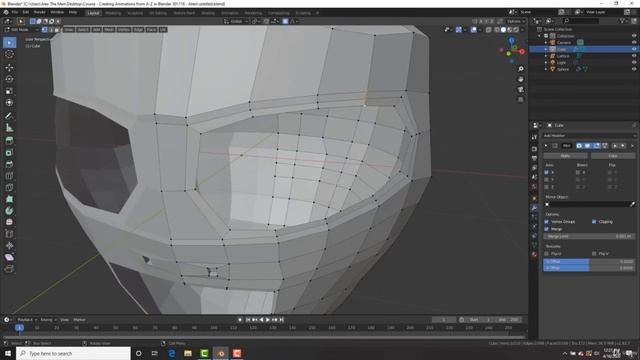Toggle the Merge checkbox

547,229
